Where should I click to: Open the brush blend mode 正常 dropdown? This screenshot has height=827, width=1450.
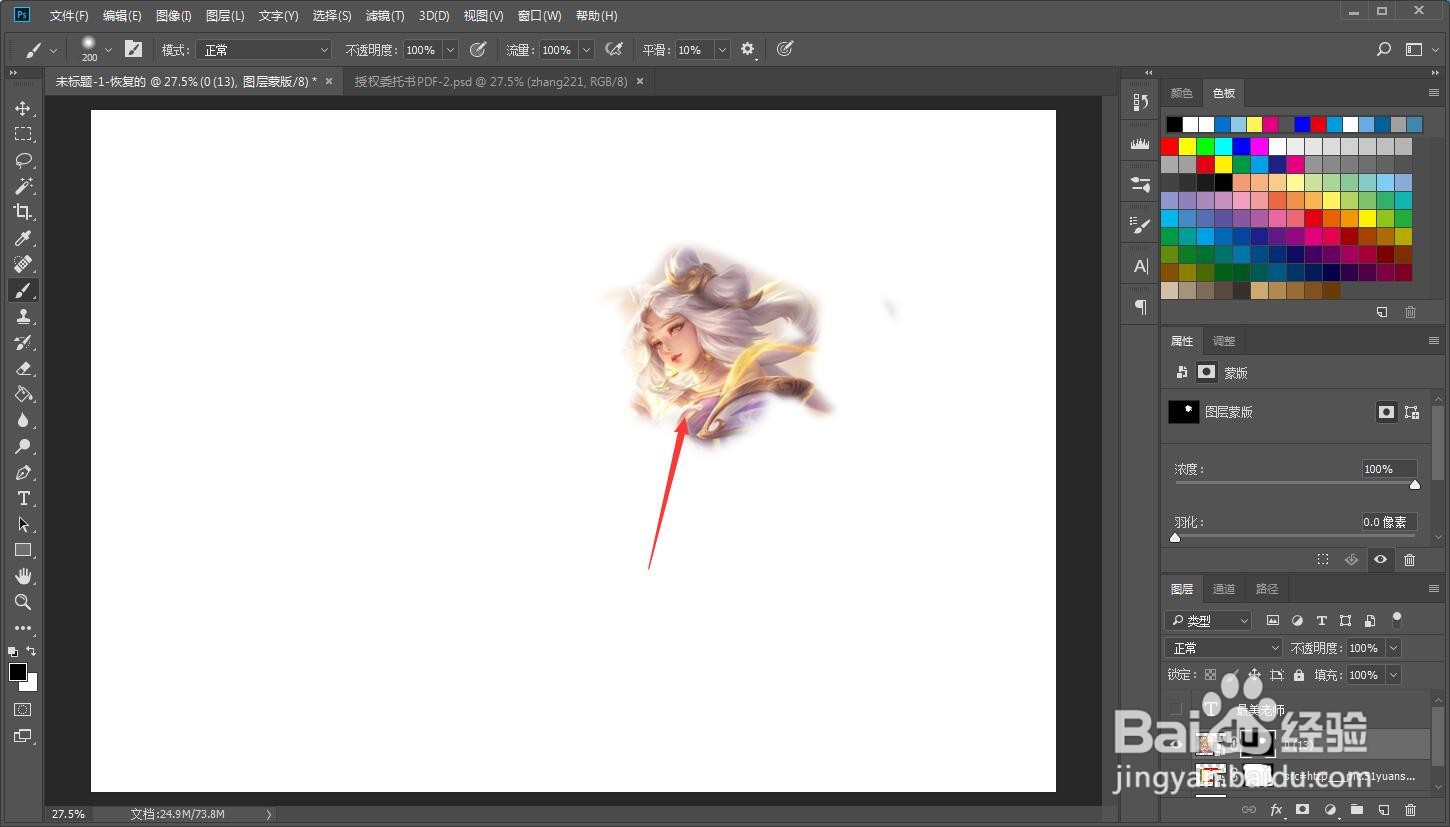pos(264,50)
